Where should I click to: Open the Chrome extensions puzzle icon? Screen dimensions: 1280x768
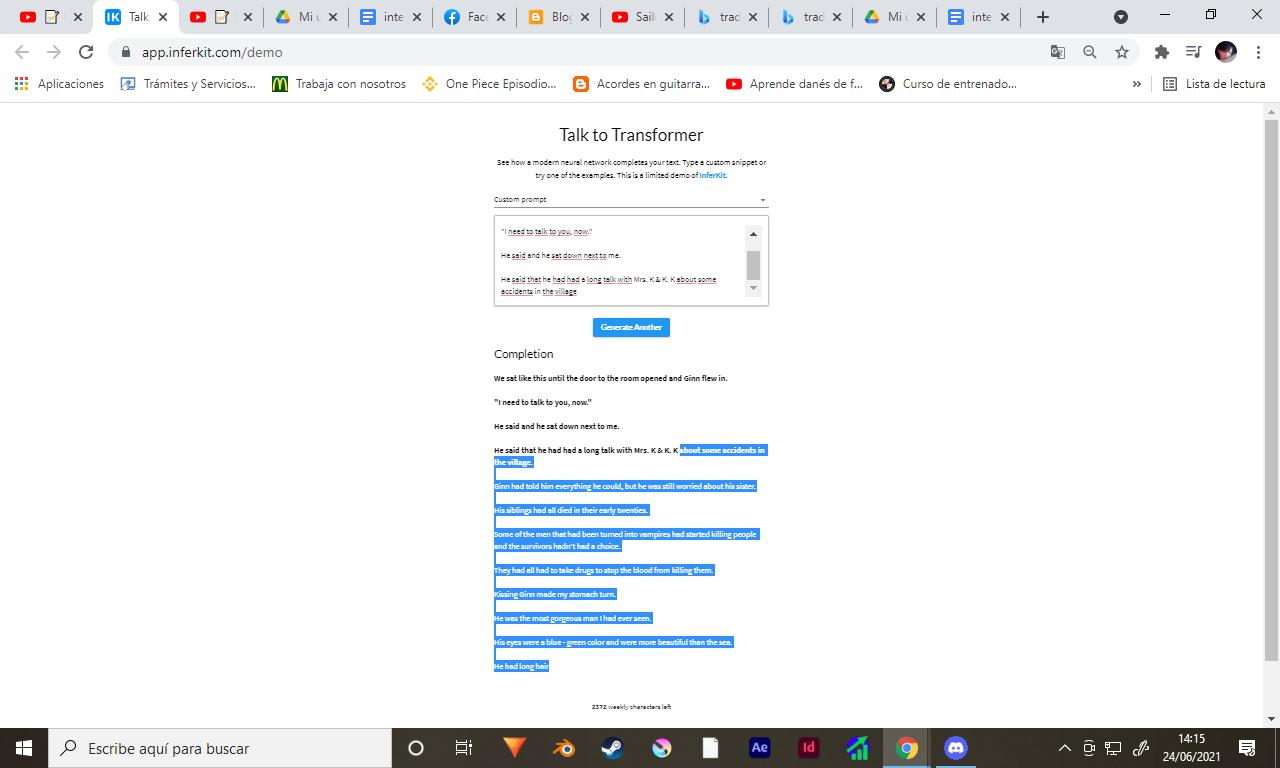(1161, 52)
